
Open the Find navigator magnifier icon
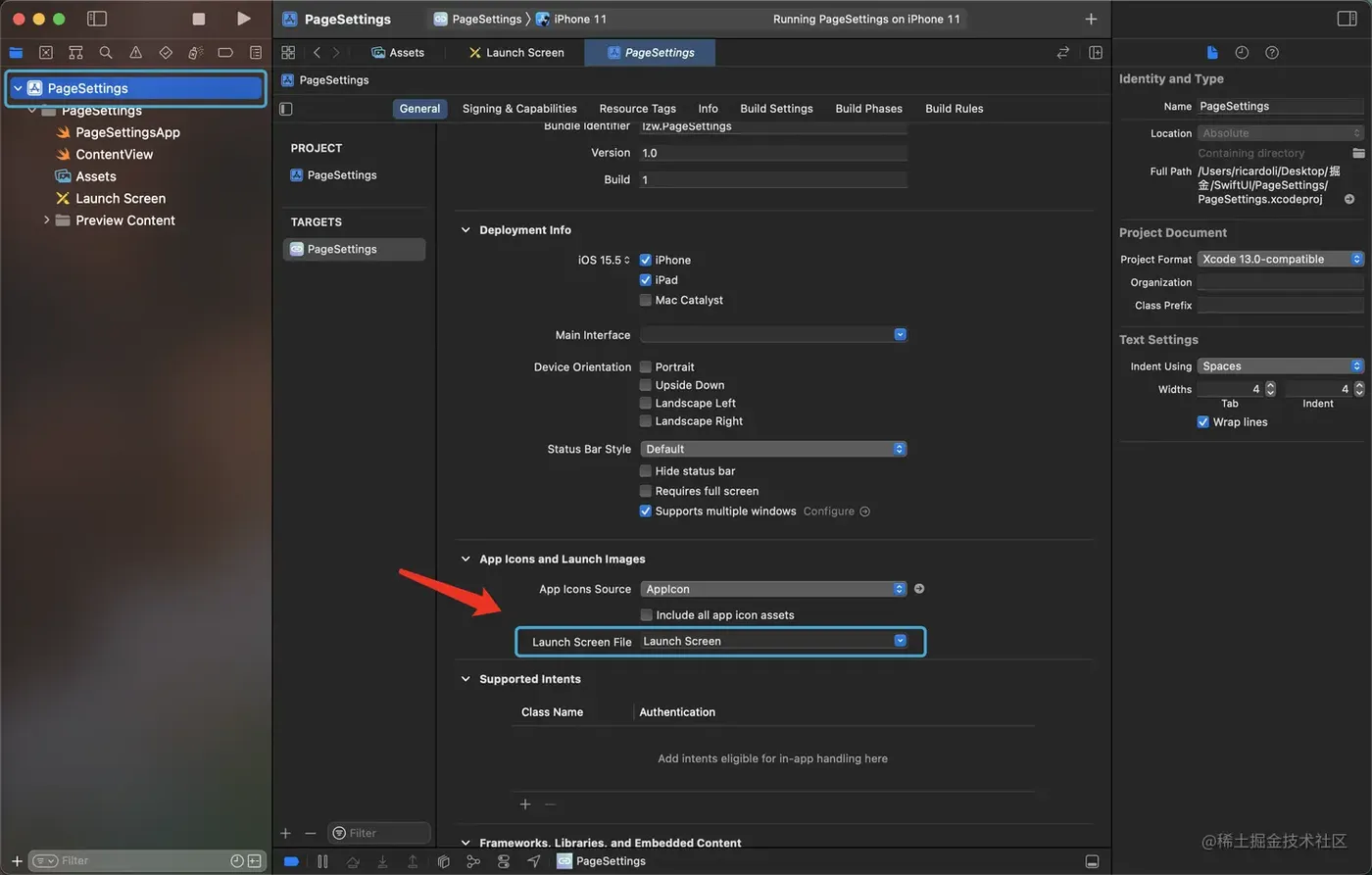click(x=106, y=53)
